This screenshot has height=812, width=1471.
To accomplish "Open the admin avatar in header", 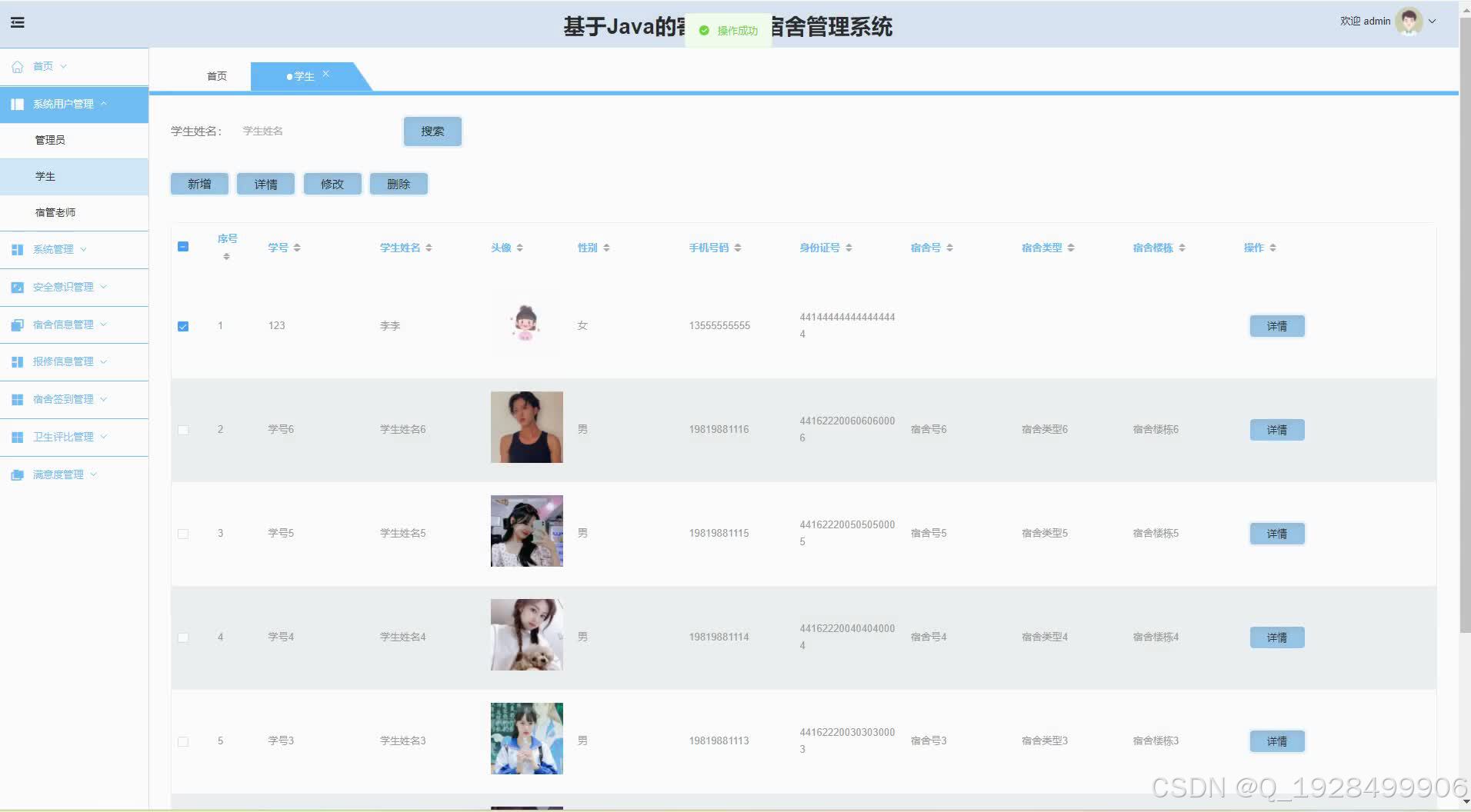I will (x=1409, y=22).
